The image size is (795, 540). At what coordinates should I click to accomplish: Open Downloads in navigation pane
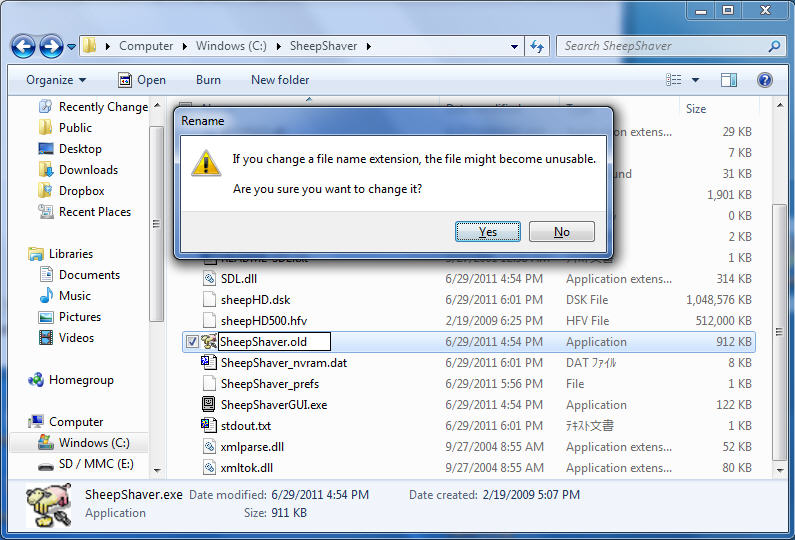pyautogui.click(x=78, y=170)
